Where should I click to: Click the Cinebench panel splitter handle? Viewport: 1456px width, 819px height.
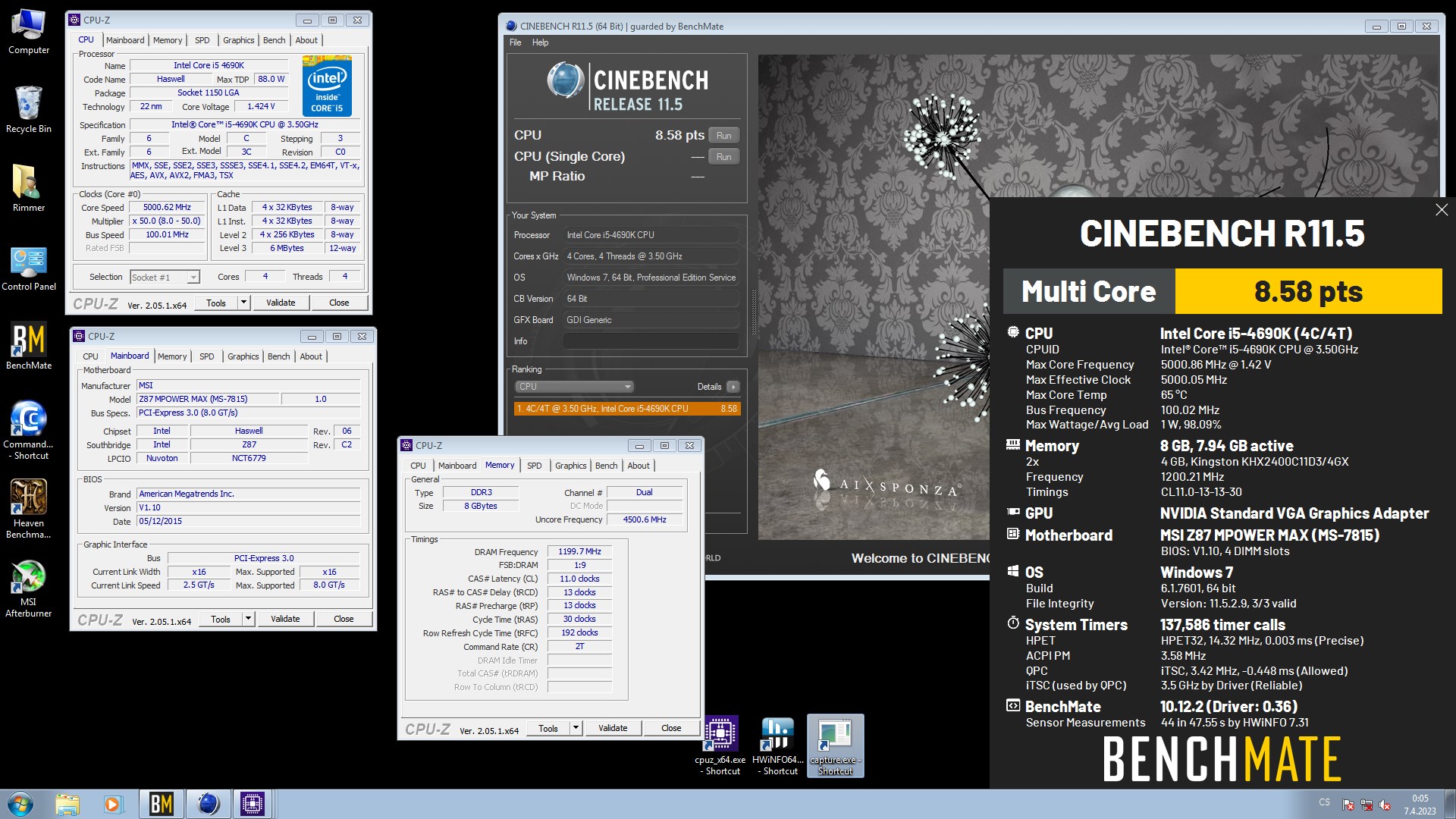click(x=754, y=311)
